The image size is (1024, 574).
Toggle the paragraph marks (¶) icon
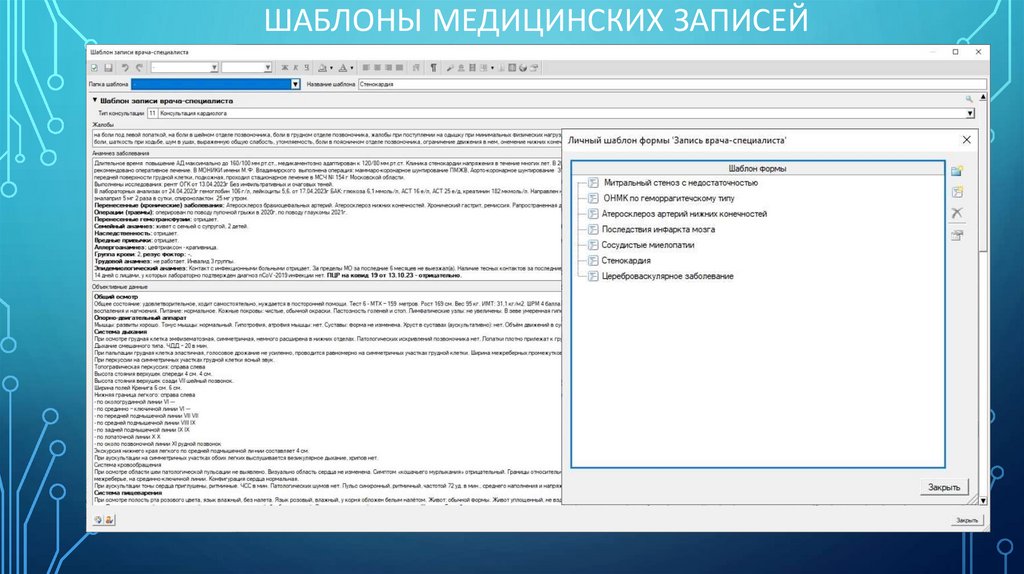(x=433, y=68)
